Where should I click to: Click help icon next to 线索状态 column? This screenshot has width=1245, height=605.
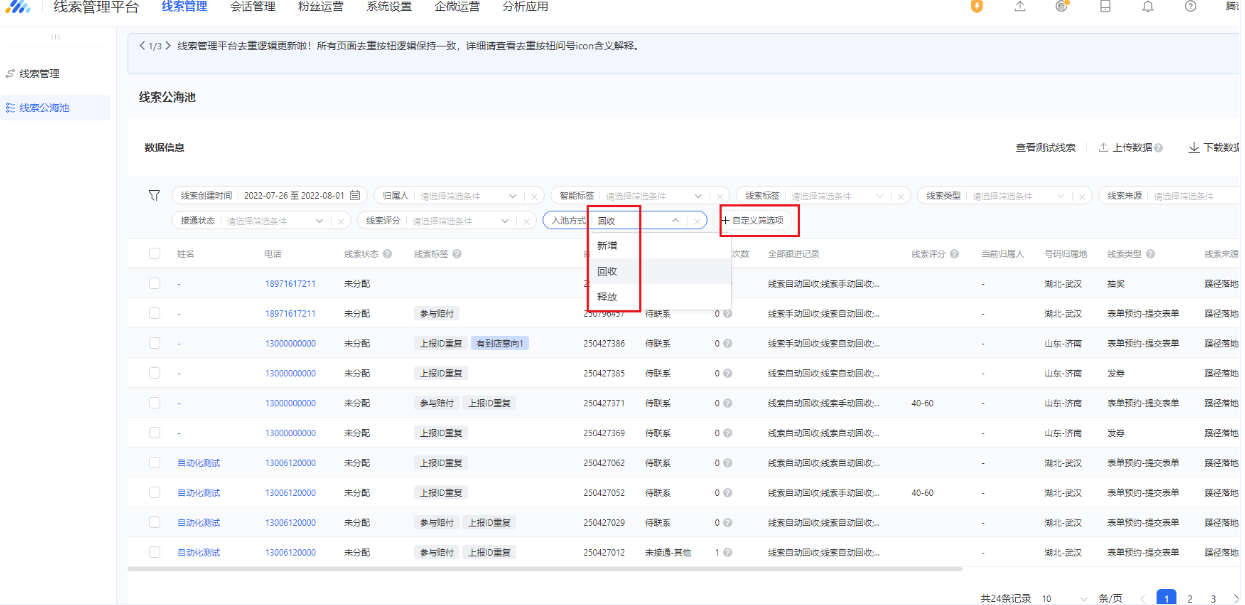point(387,254)
